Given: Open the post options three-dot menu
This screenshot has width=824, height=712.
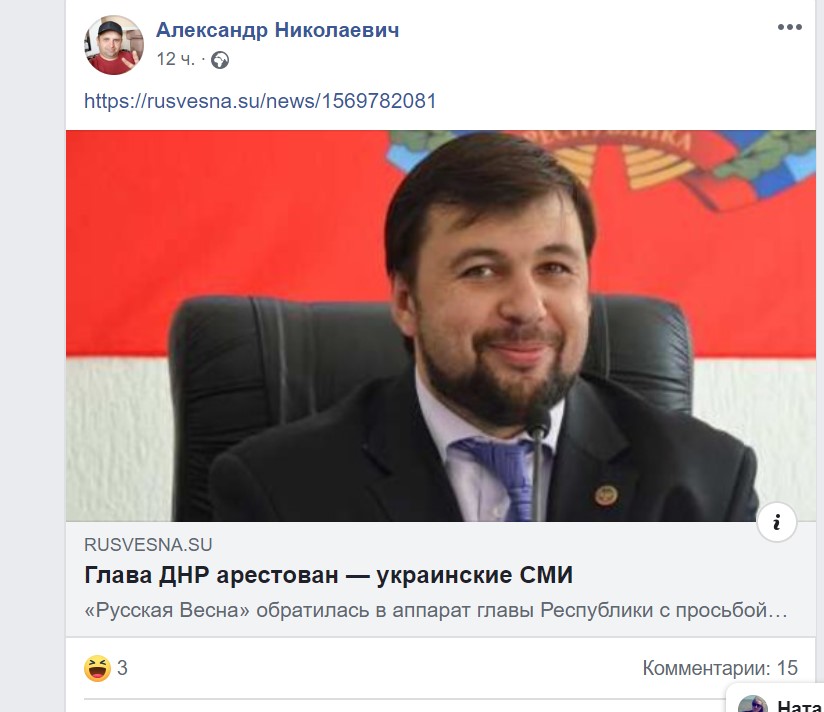Looking at the screenshot, I should (789, 27).
